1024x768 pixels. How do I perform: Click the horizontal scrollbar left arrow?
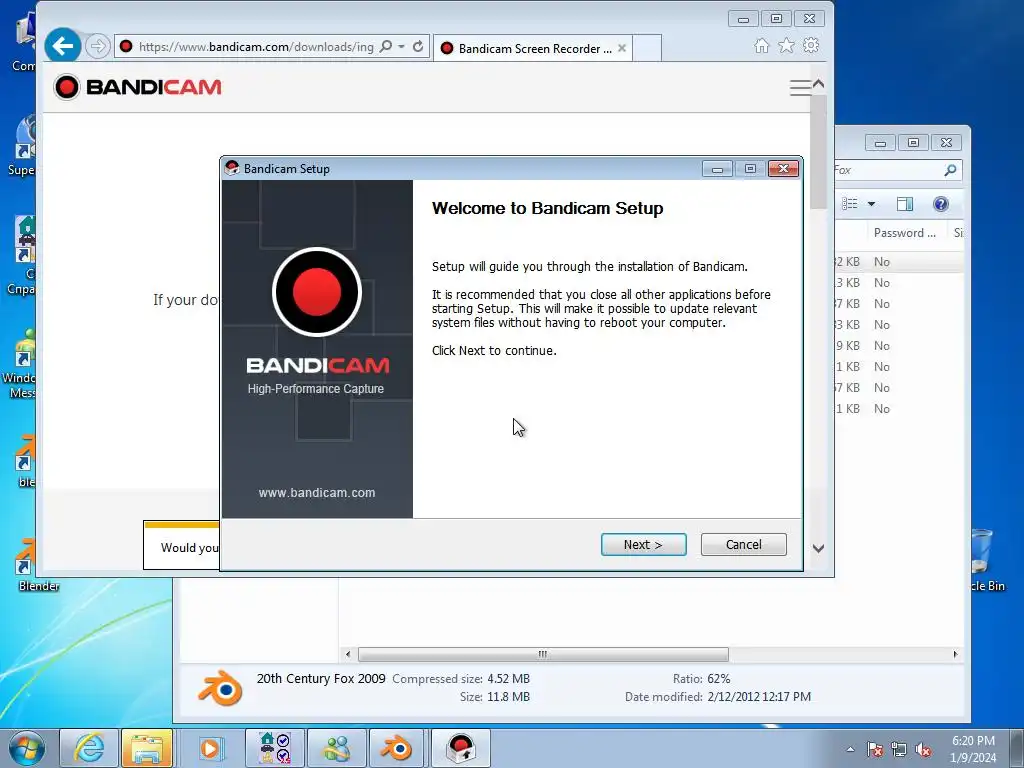tap(348, 654)
